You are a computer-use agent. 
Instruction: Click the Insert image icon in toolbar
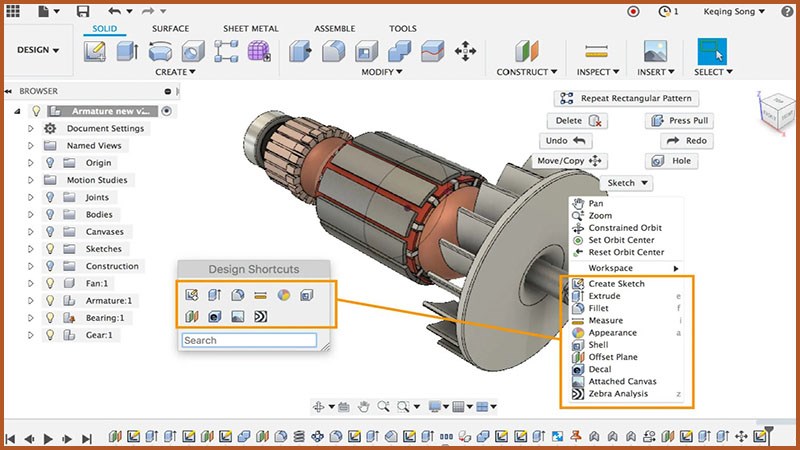[655, 51]
